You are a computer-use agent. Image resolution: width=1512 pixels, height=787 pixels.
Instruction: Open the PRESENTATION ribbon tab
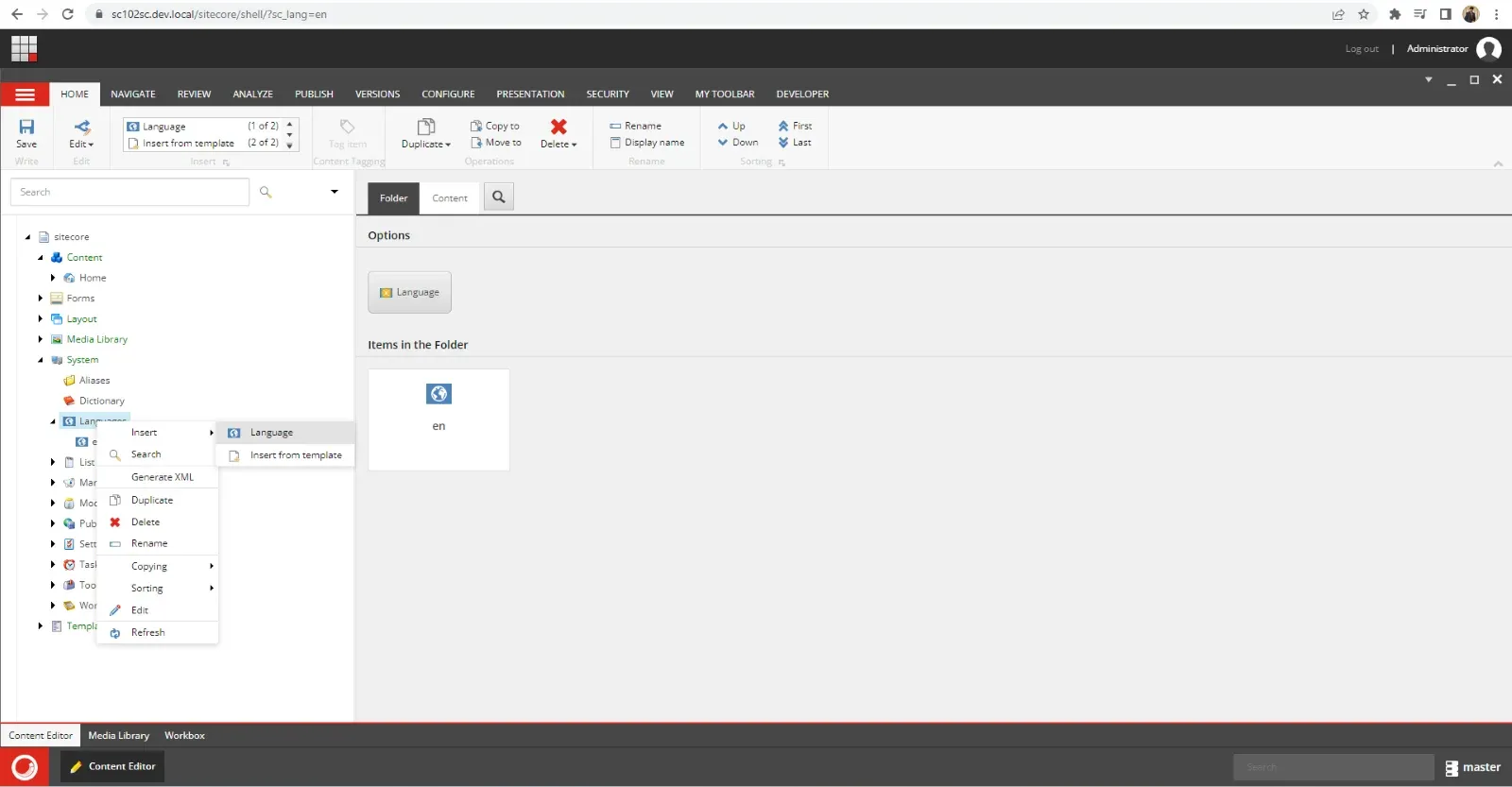530,94
